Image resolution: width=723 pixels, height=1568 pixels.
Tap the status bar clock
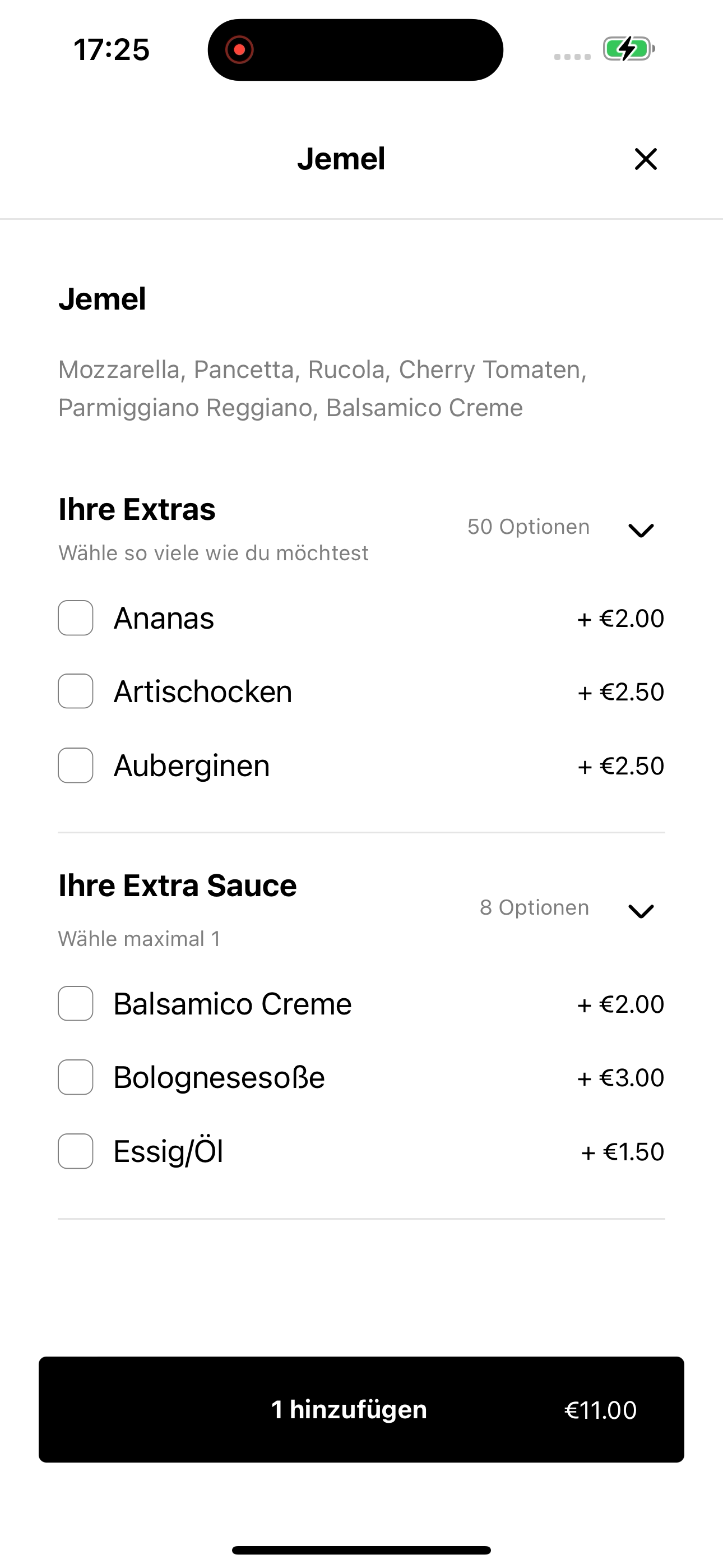[x=112, y=50]
